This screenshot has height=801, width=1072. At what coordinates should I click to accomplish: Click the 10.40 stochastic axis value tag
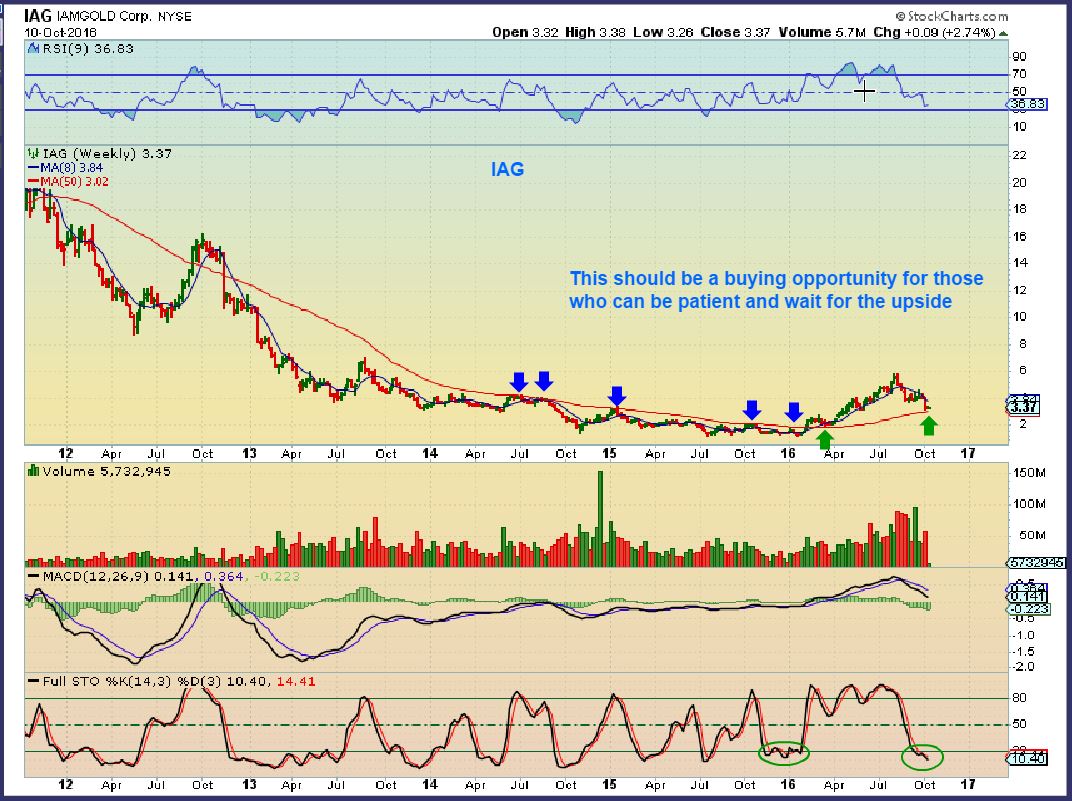[1026, 758]
